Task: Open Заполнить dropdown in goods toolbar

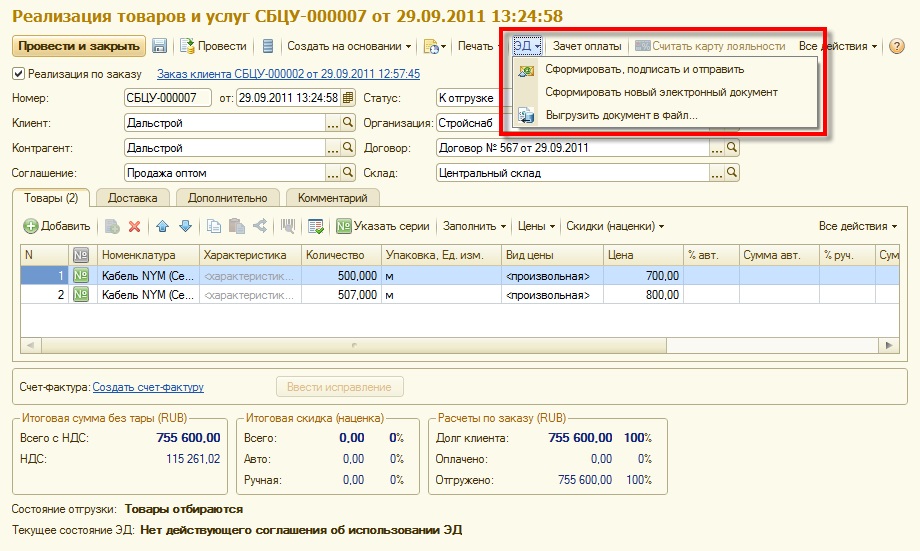Action: coord(474,227)
